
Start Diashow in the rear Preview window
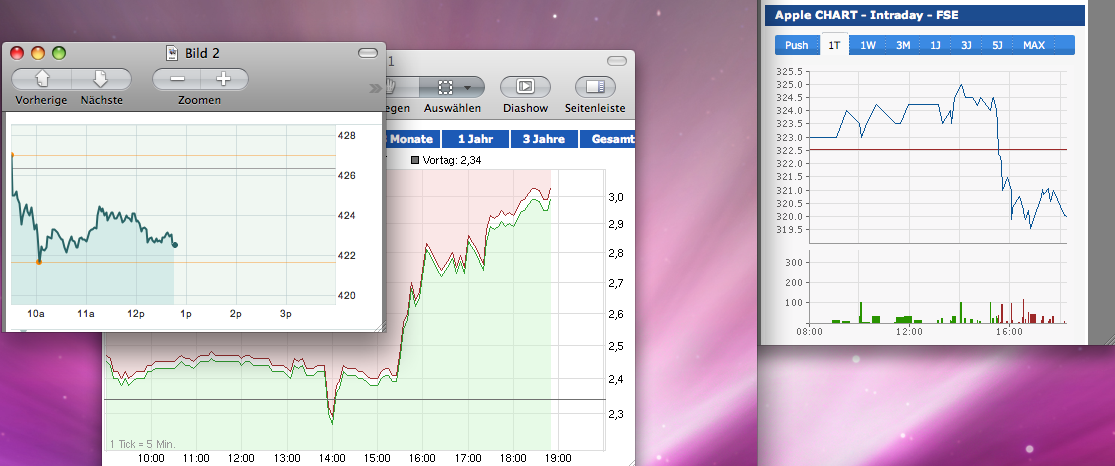pos(526,87)
